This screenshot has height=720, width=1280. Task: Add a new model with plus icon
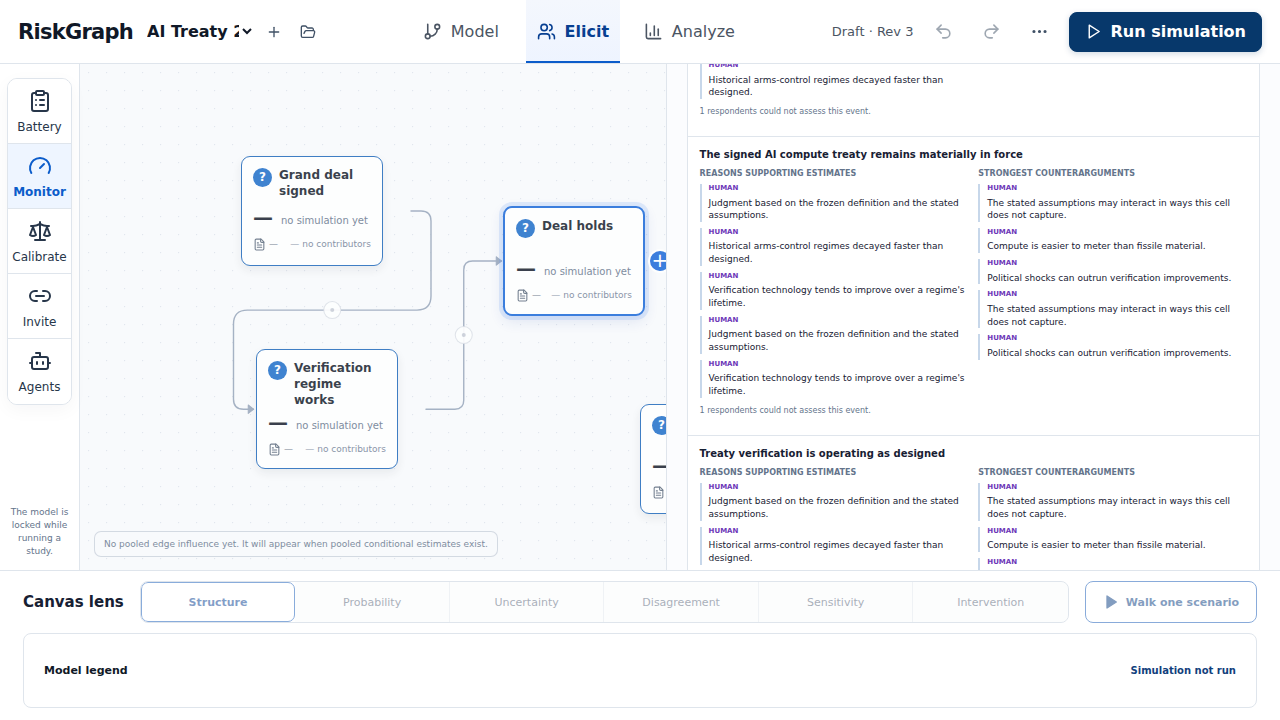pyautogui.click(x=274, y=32)
